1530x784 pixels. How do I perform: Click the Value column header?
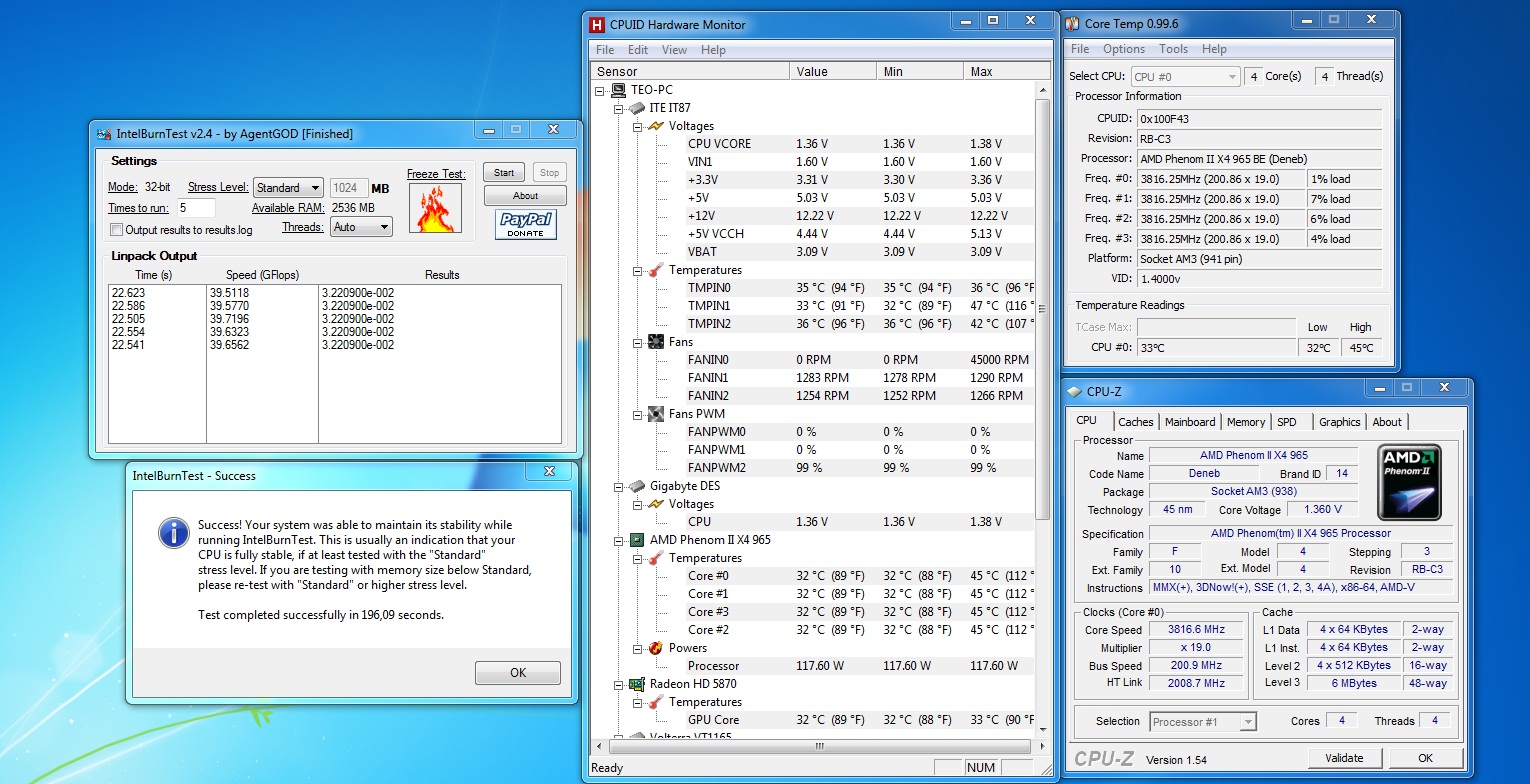tap(832, 72)
